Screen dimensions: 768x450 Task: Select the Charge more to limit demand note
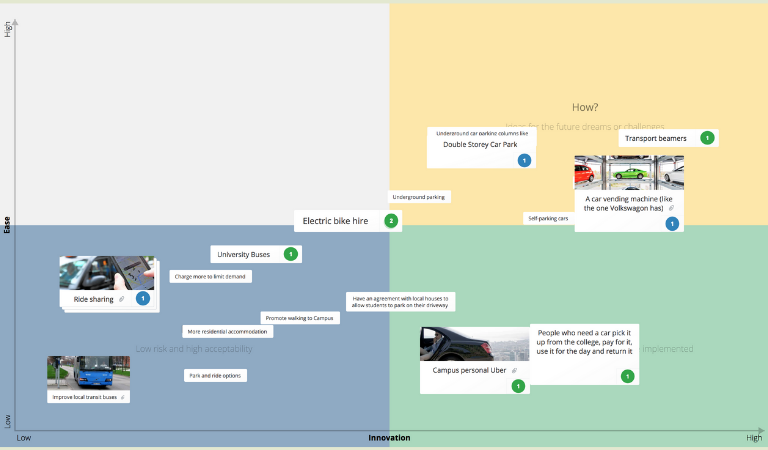[210, 276]
